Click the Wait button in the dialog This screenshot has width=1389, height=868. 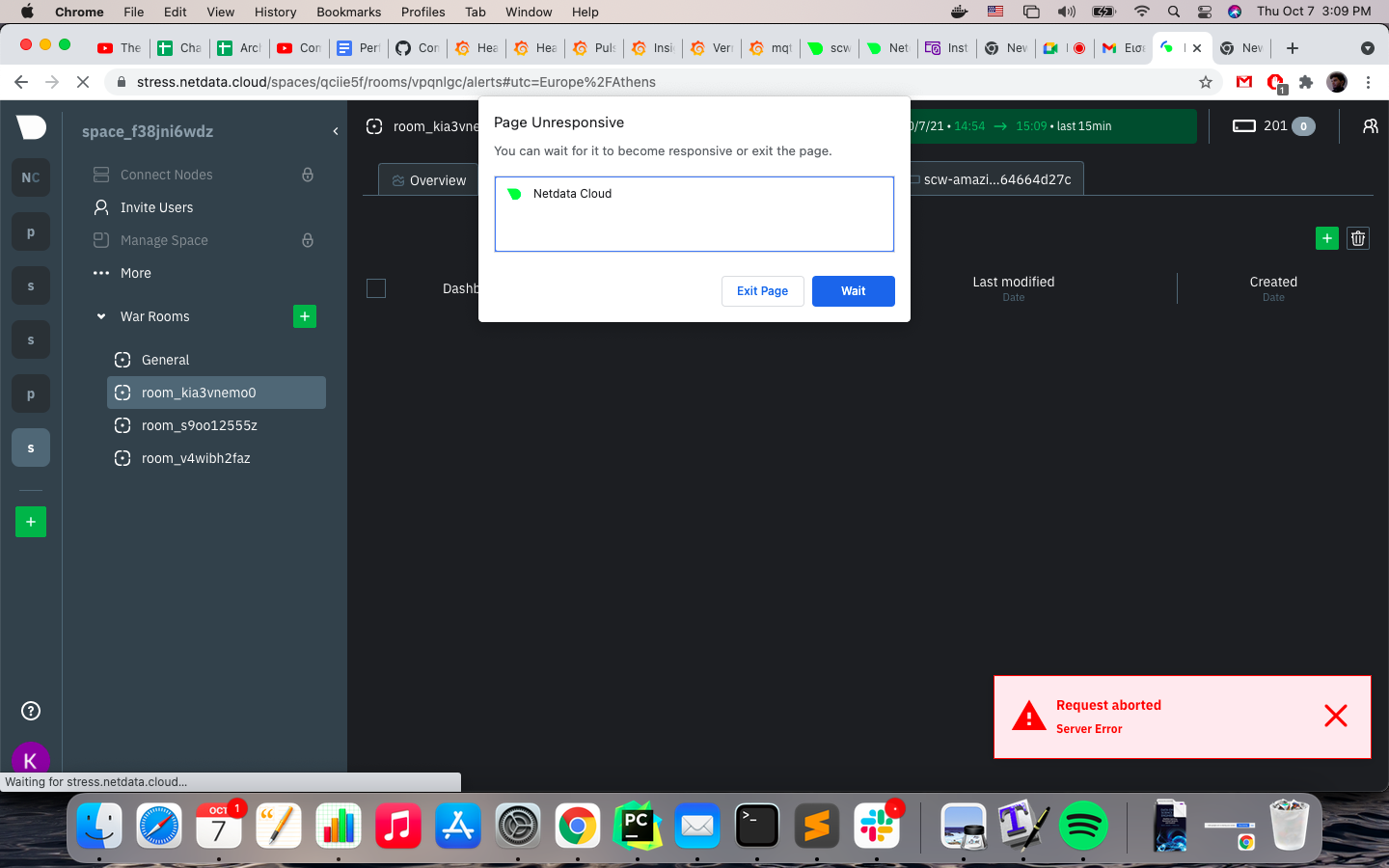(x=853, y=291)
